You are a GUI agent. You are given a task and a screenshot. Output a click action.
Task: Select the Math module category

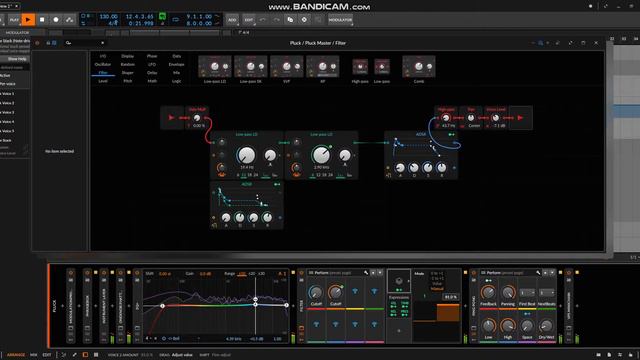point(152,81)
